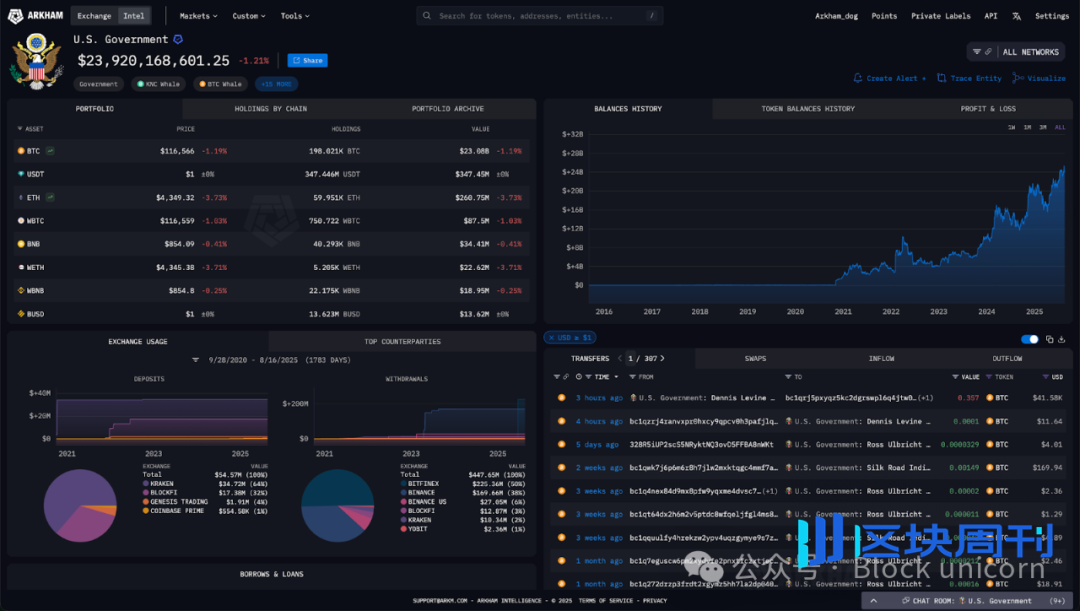The height and width of the screenshot is (611, 1080).
Task: Click the Bitfinex legend swatch under withdrawals
Action: pos(404,484)
